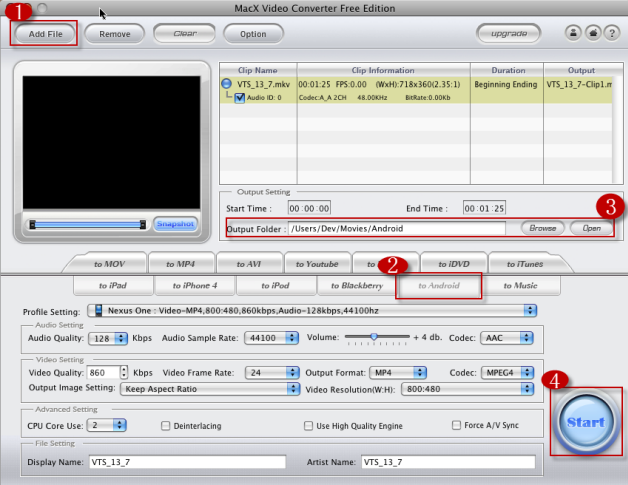
Task: Switch to the to MP4 tab
Action: [180, 264]
